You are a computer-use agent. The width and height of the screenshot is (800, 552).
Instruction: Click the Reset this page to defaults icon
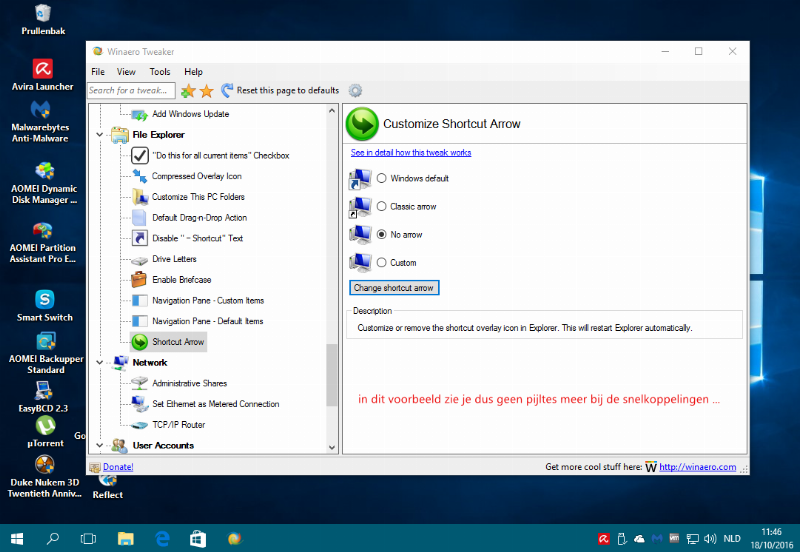[x=228, y=91]
